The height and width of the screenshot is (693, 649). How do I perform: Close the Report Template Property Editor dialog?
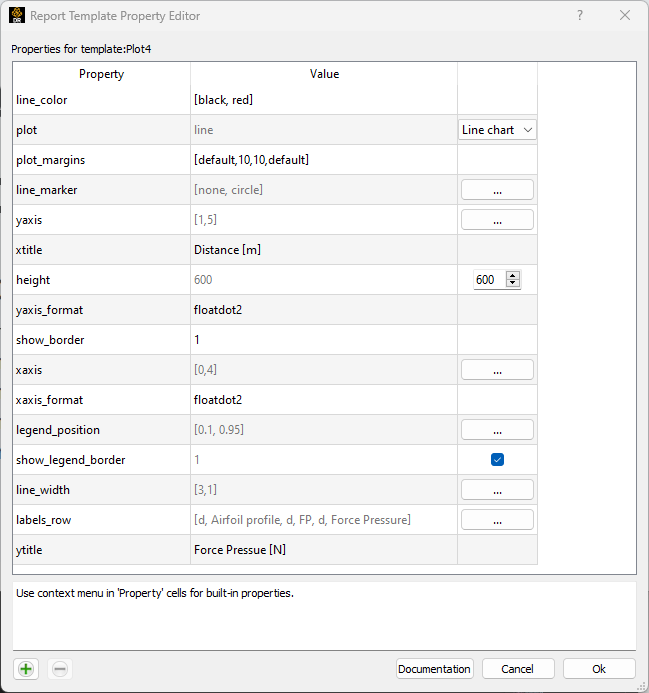(x=625, y=15)
